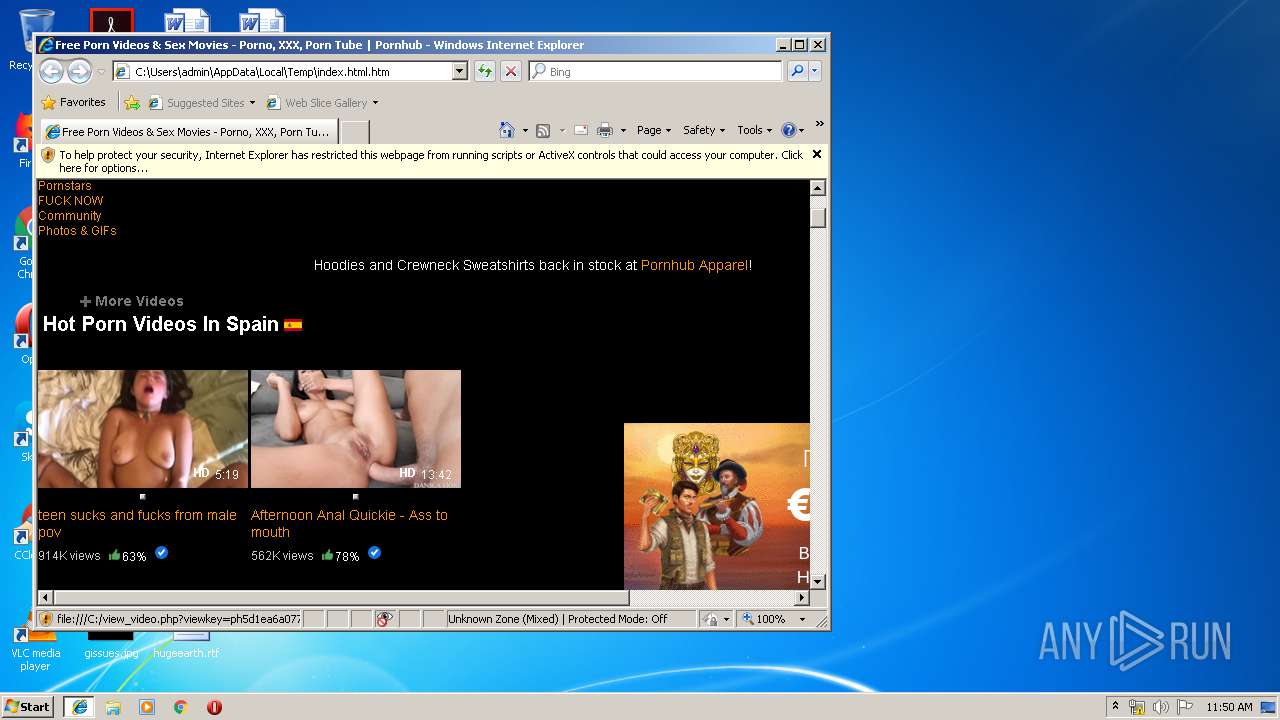Click the Start button
This screenshot has height=720, width=1280.
28,707
